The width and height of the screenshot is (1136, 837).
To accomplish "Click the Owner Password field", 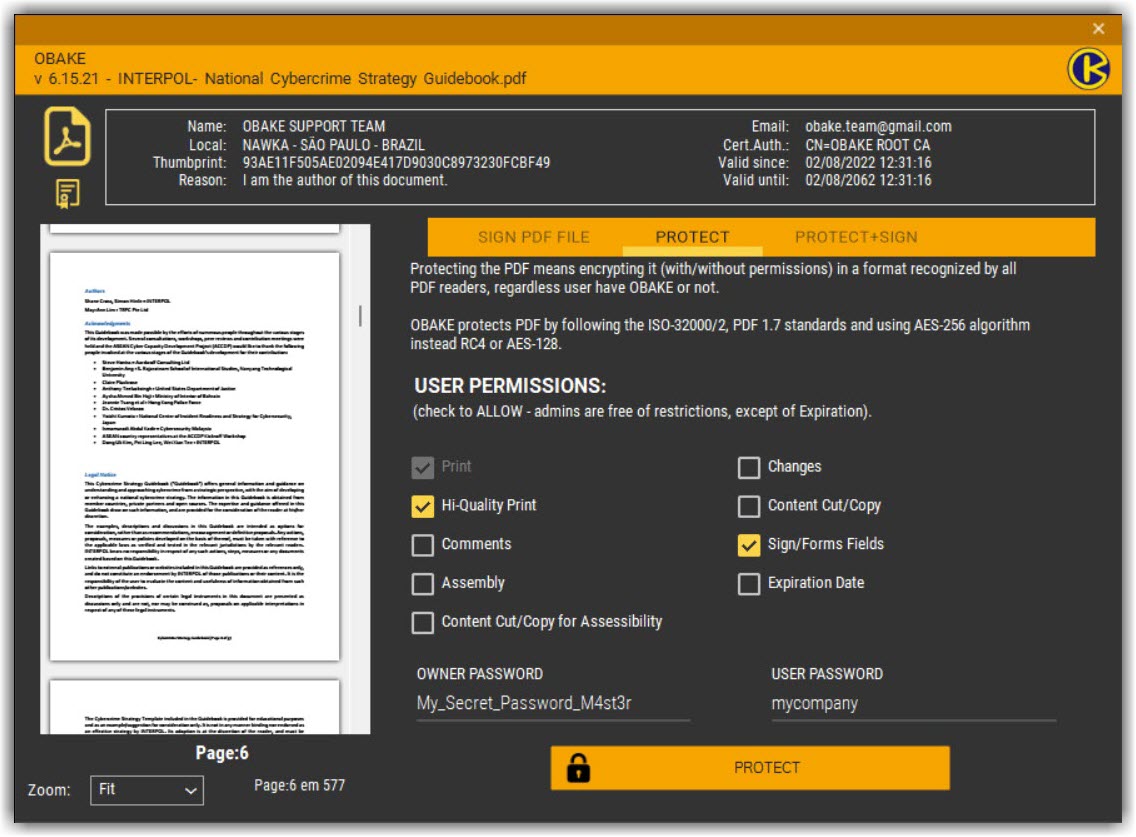I will (x=553, y=704).
